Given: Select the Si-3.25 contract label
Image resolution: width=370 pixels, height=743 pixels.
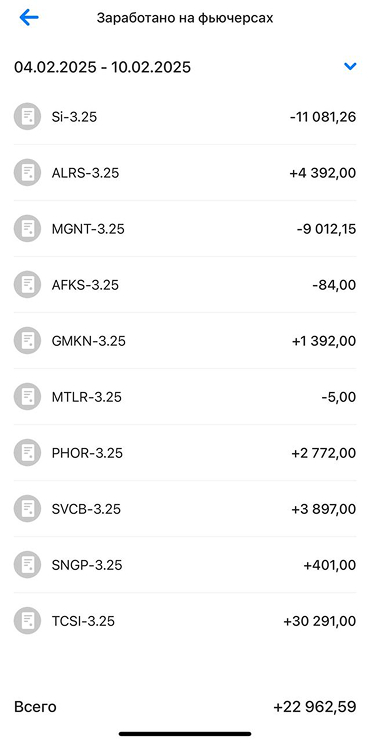Looking at the screenshot, I should pos(74,117).
